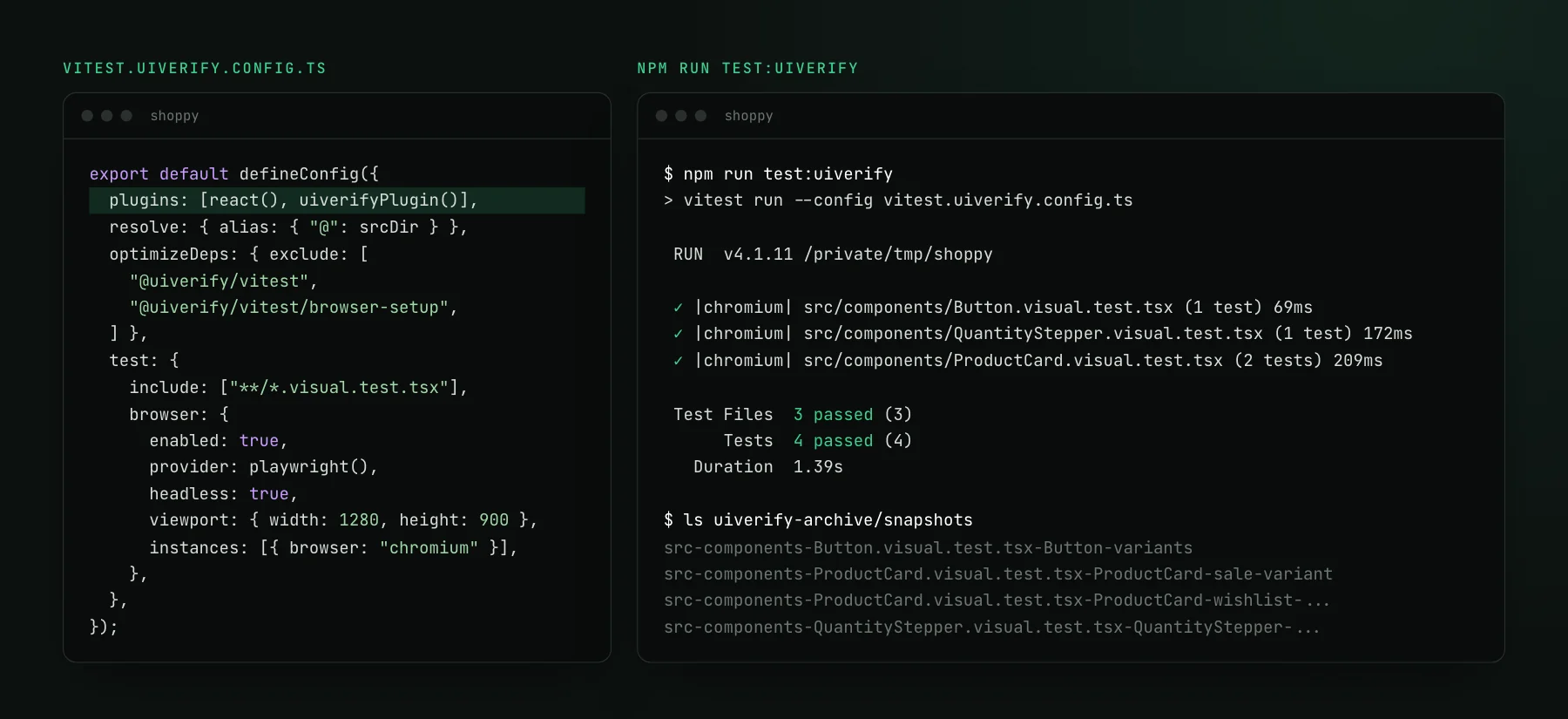This screenshot has width=1568, height=719.
Task: Click the instances browser "chromium" line
Action: [334, 548]
